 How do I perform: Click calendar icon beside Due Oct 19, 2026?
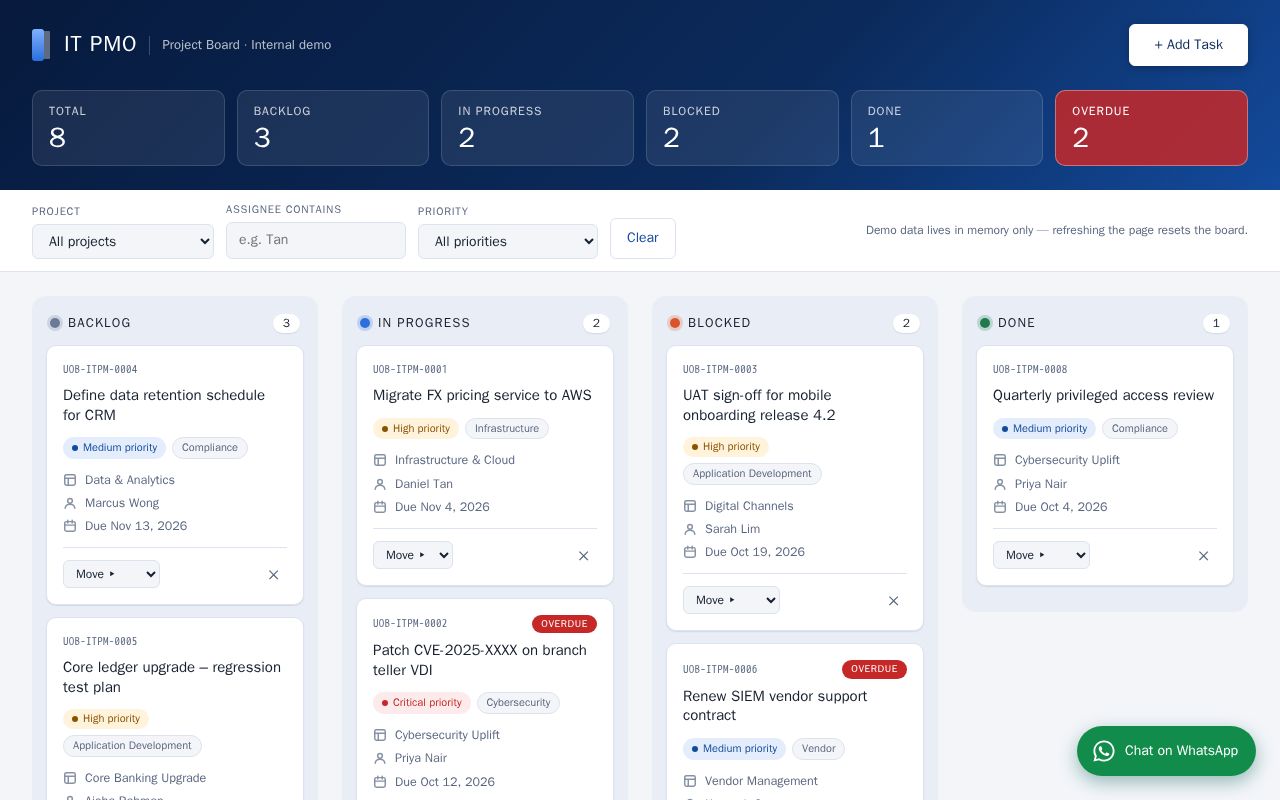click(x=690, y=552)
